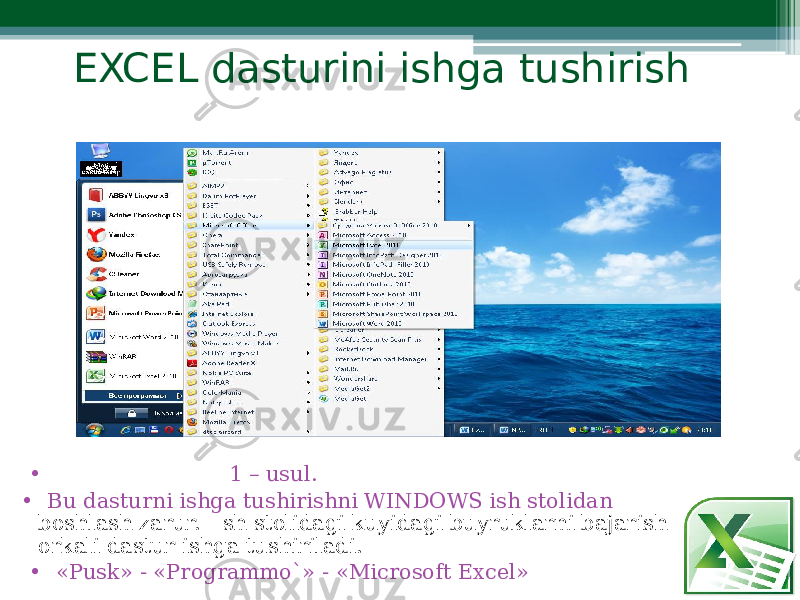Click the All Programs button

coord(134,395)
